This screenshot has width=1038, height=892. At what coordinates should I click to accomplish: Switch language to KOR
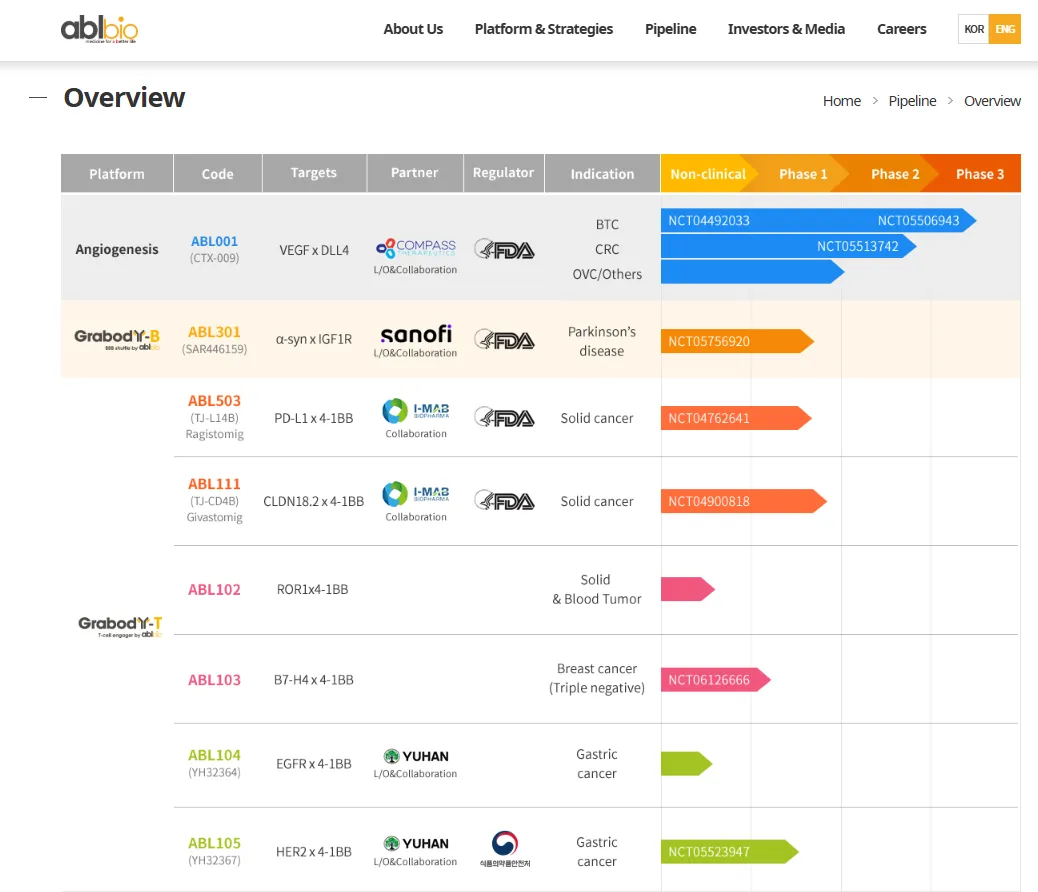point(974,29)
